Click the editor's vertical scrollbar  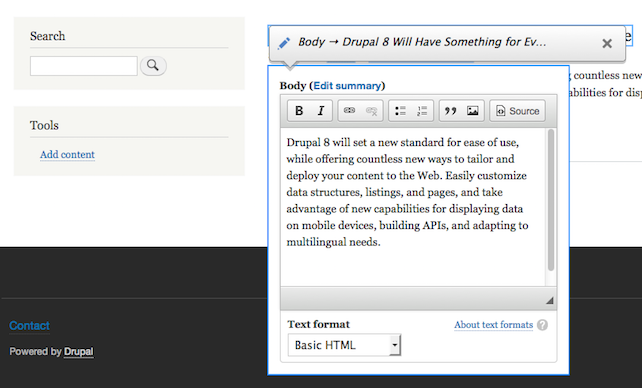point(551,200)
